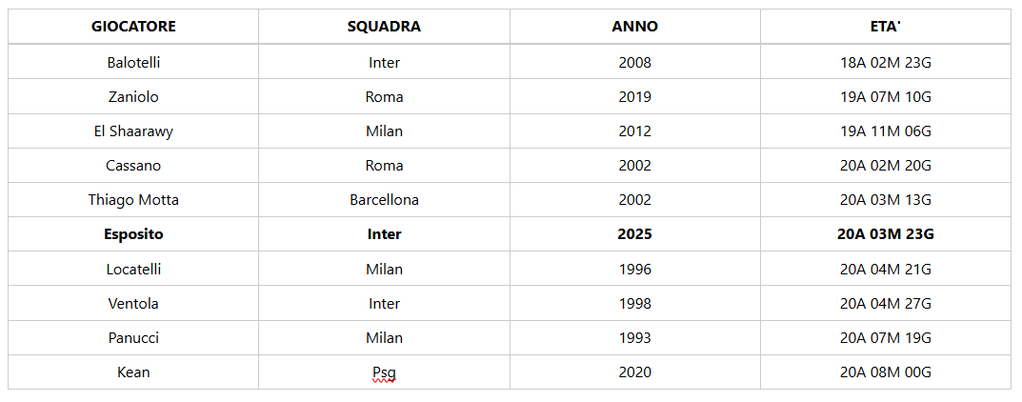
Task: Click the Ventola name cell
Action: tap(133, 303)
